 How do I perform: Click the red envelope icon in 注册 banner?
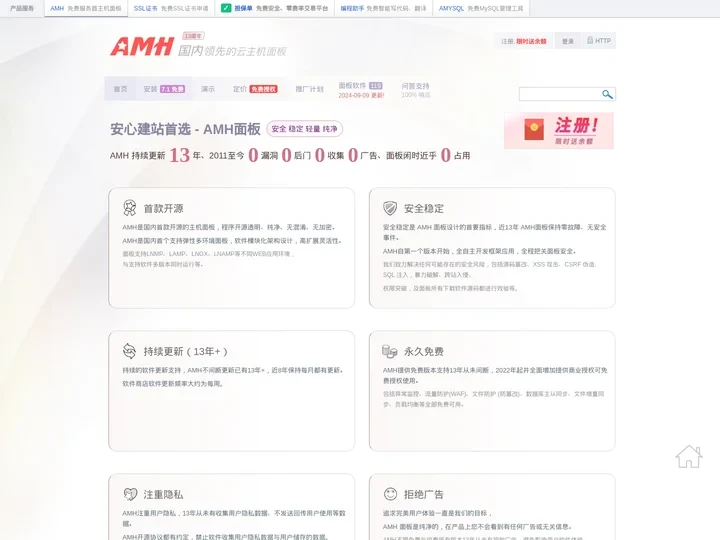[534, 129]
